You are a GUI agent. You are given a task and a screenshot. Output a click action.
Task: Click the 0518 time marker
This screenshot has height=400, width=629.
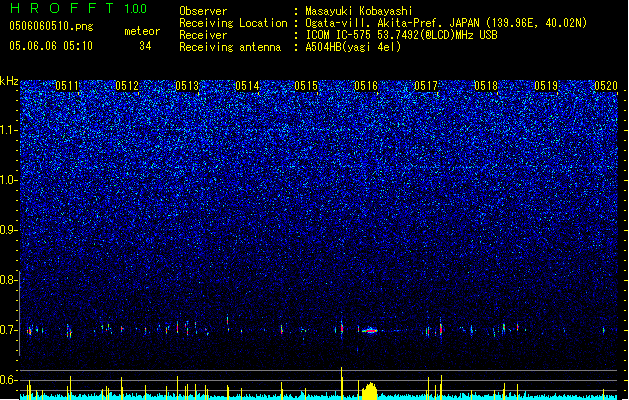(x=486, y=86)
